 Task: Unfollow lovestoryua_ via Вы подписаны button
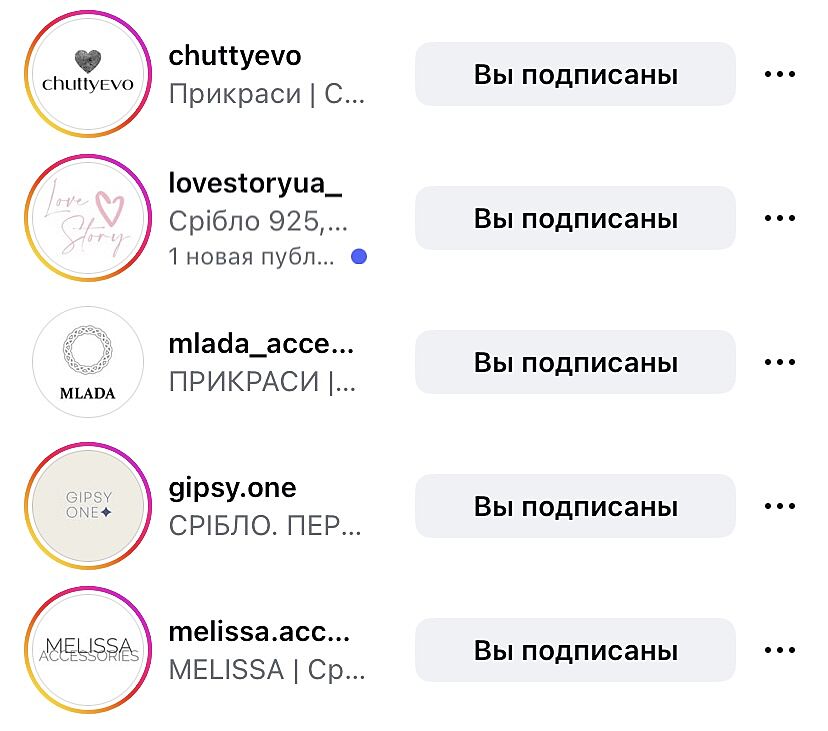click(x=575, y=219)
